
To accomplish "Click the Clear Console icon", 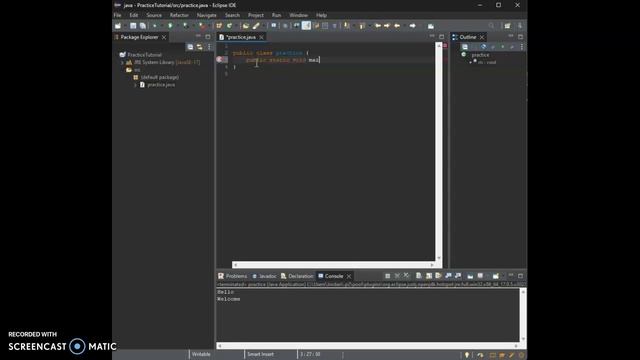I will pyautogui.click(x=419, y=276).
